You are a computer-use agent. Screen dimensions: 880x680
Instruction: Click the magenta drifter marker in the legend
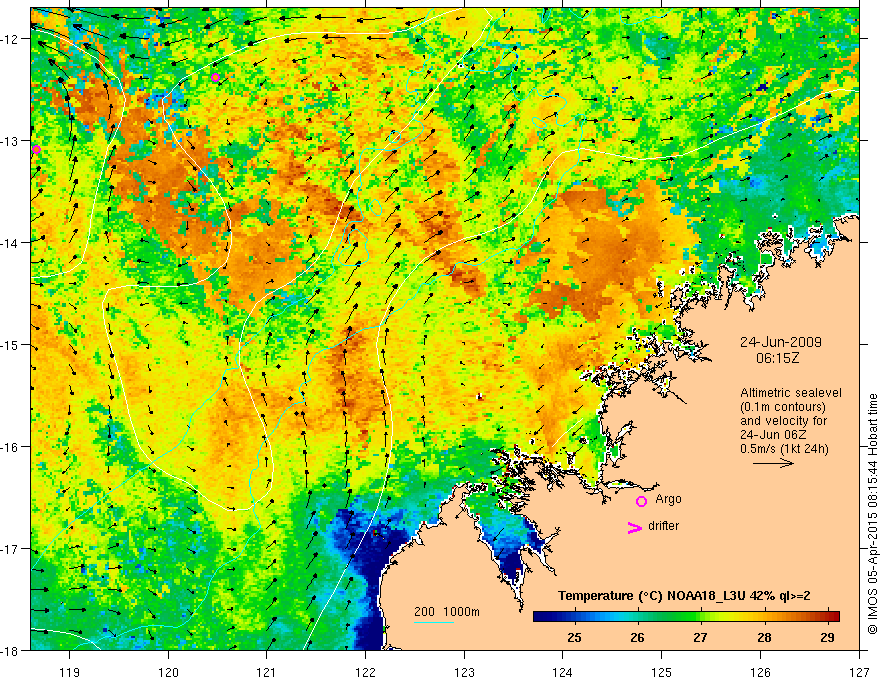click(x=634, y=527)
